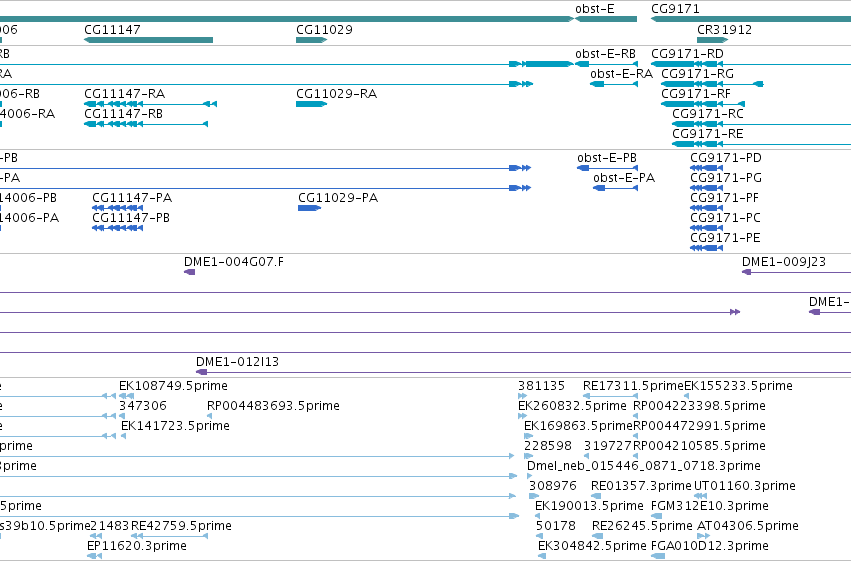Select EST RP004210585.5prime
851x561 pixels.
point(700,446)
